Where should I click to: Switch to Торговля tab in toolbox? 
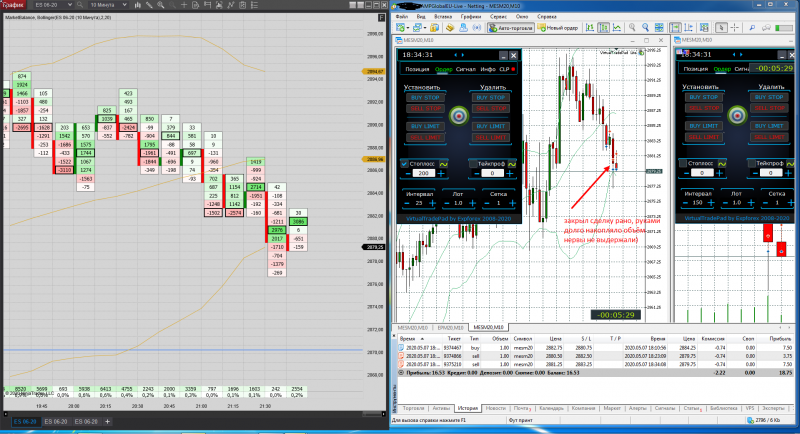(413, 409)
